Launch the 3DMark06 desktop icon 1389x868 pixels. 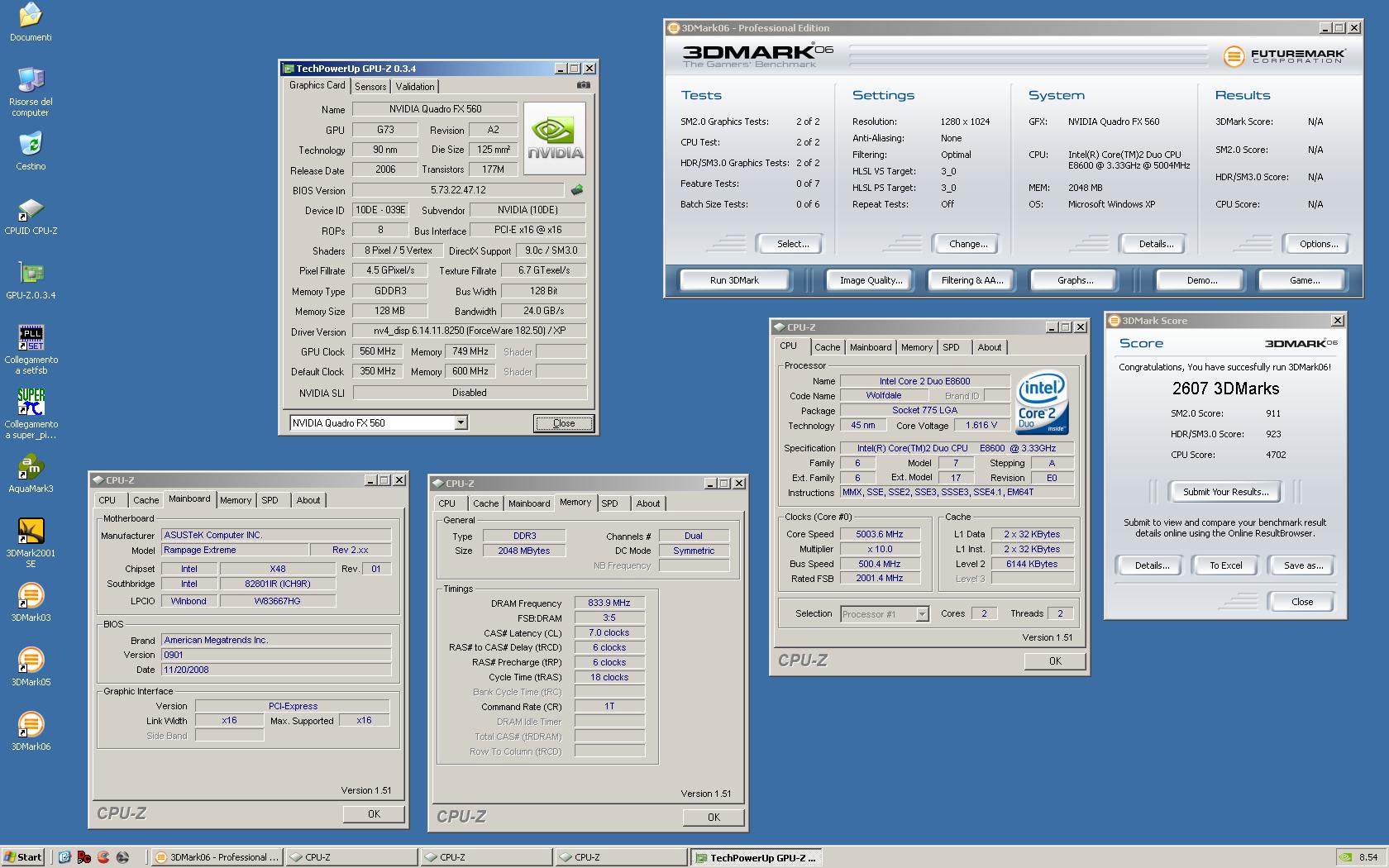31,732
